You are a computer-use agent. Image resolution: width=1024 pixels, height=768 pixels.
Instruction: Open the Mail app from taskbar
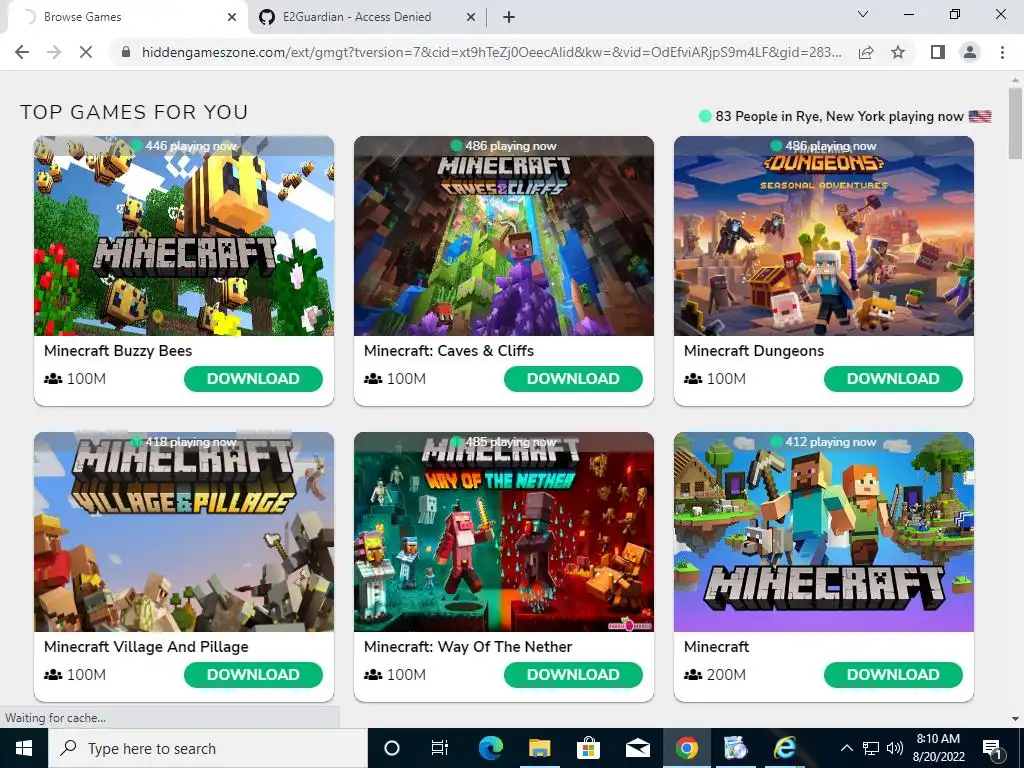[x=637, y=748]
